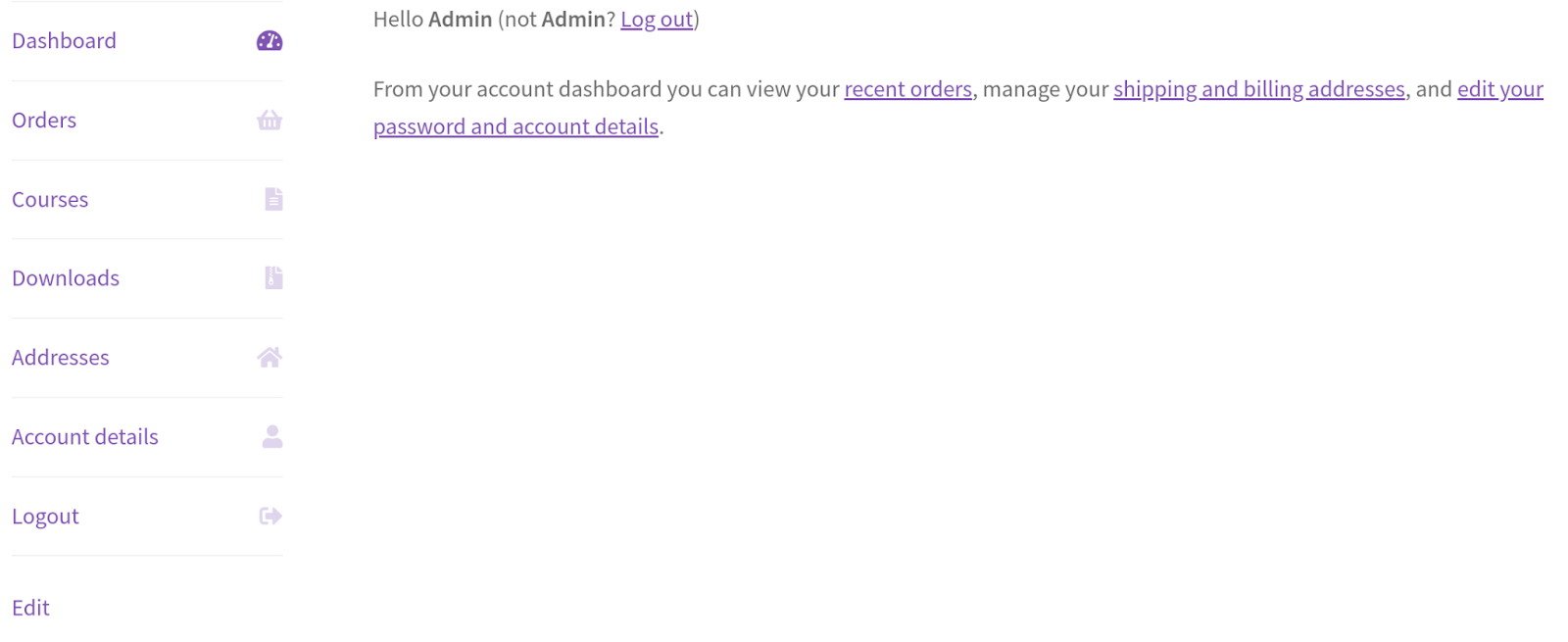
Task: Click the Addresses house icon
Action: click(x=269, y=358)
